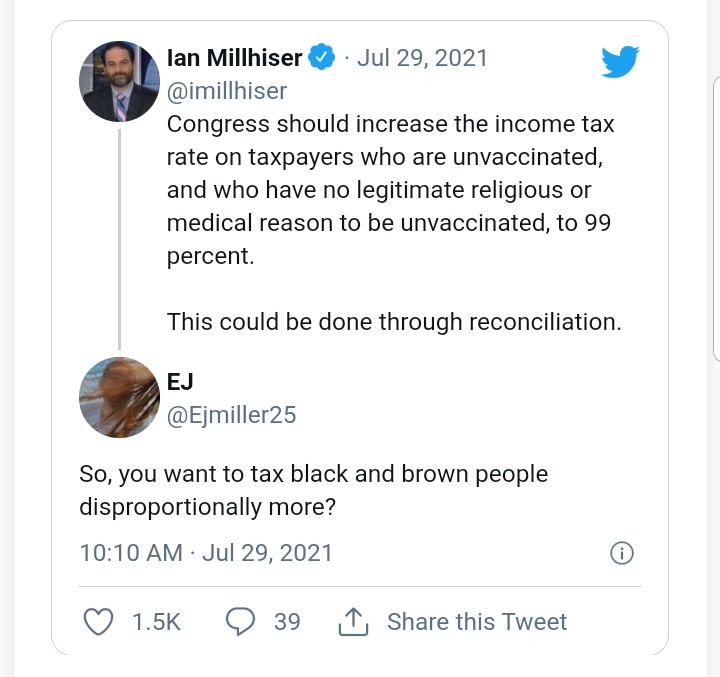Click the Ian Millhiser display name
720x677 pixels.
(234, 58)
